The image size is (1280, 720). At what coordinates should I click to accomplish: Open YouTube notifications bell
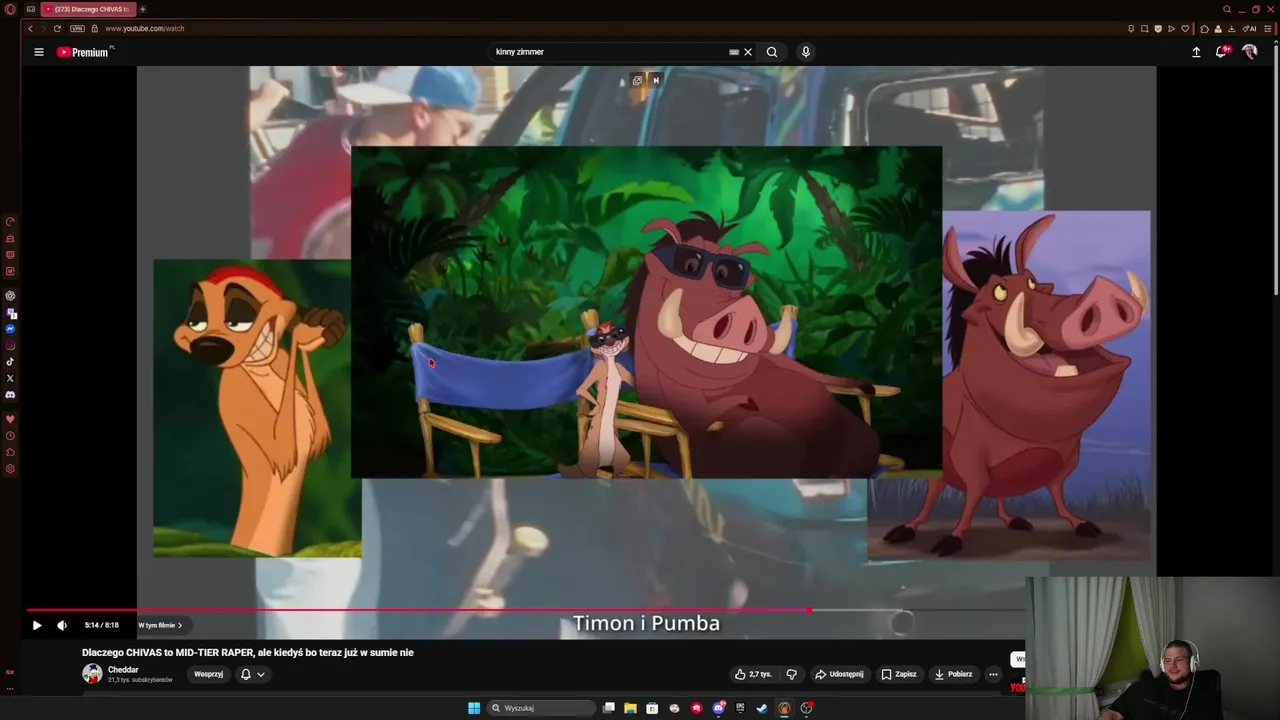tap(1221, 52)
